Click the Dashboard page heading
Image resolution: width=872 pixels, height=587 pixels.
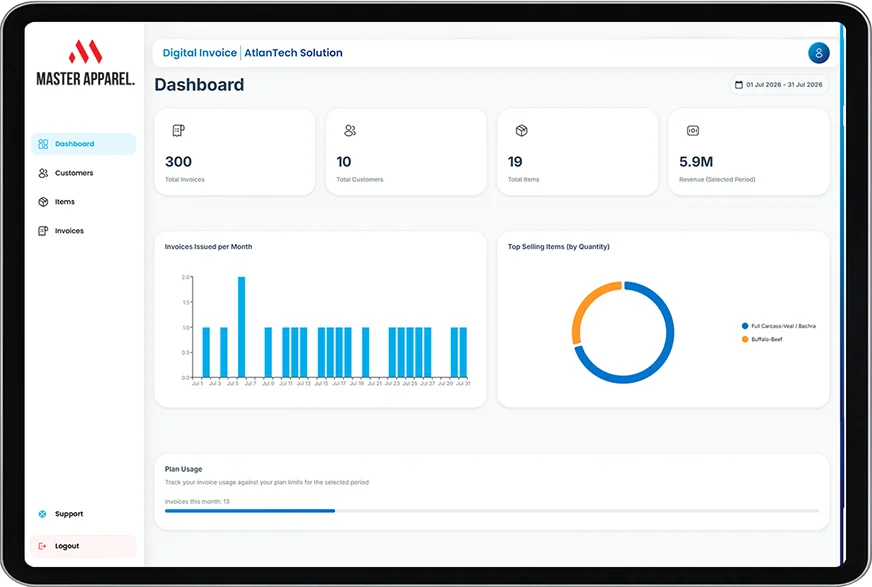point(199,84)
